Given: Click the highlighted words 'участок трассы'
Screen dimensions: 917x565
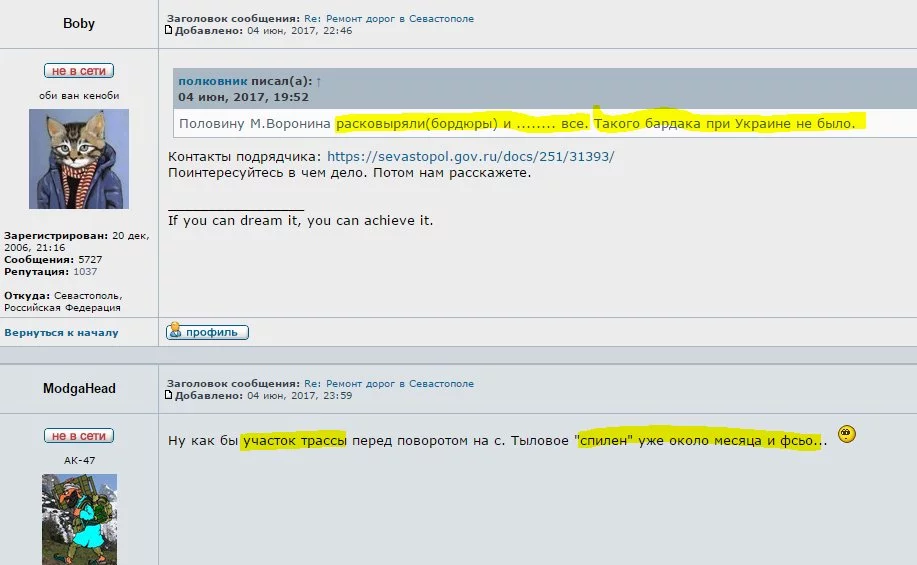Looking at the screenshot, I should point(295,440).
